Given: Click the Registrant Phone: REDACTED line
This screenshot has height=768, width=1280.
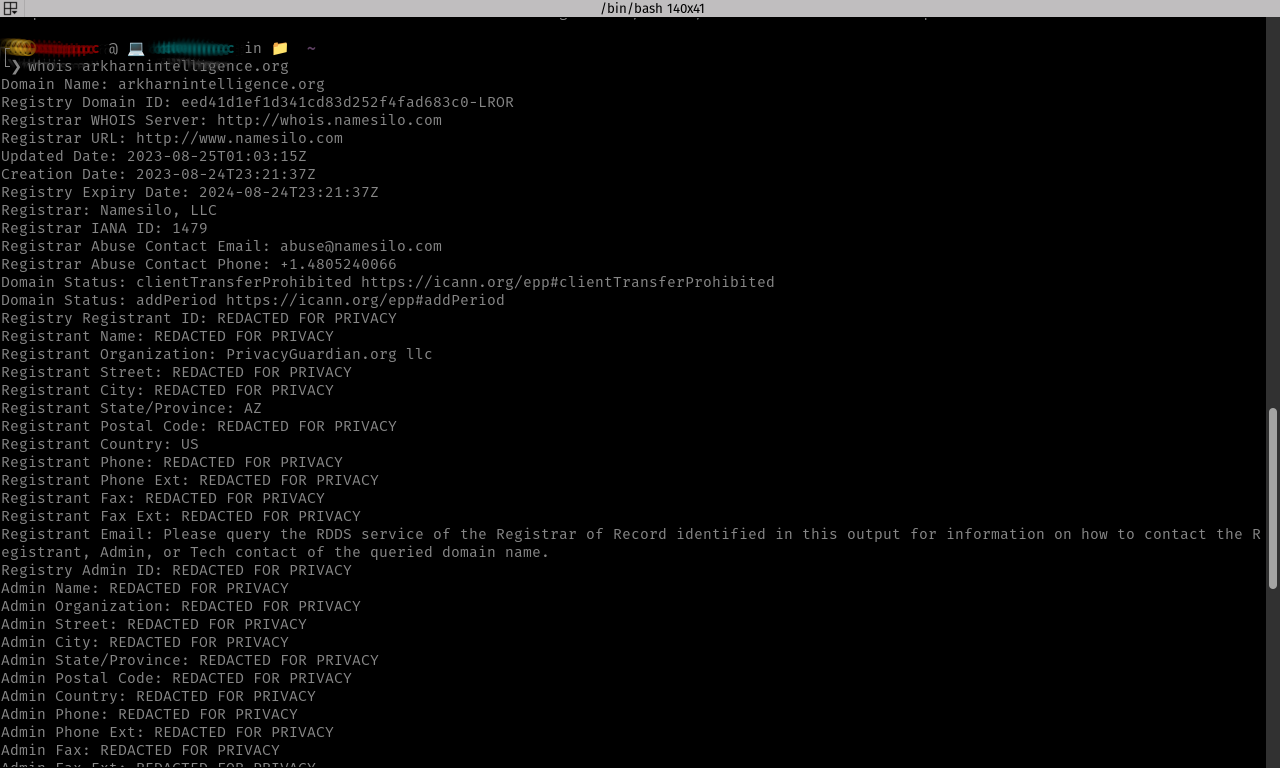Looking at the screenshot, I should [x=172, y=462].
